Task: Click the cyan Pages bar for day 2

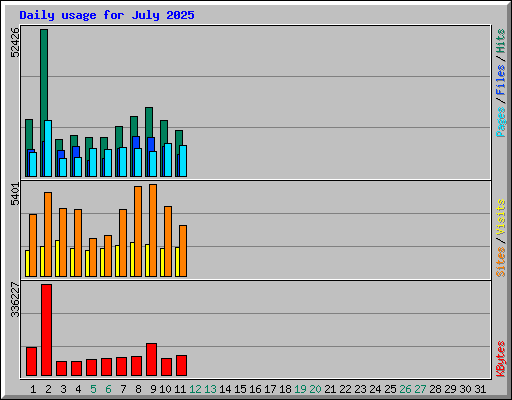Action: [48, 148]
